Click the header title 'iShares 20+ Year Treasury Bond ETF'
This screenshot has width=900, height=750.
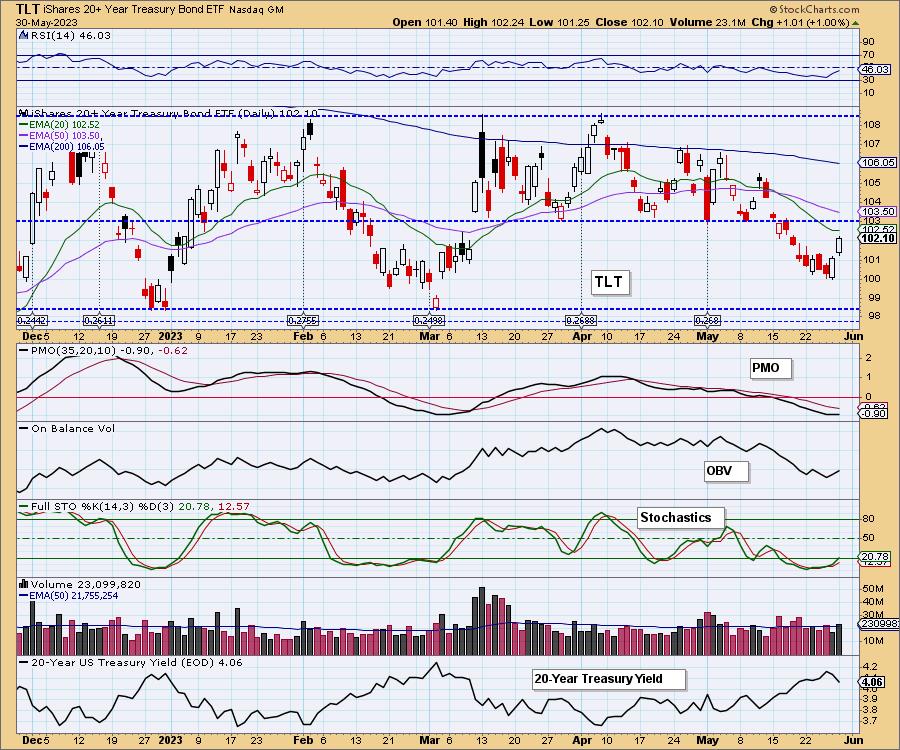tap(135, 10)
